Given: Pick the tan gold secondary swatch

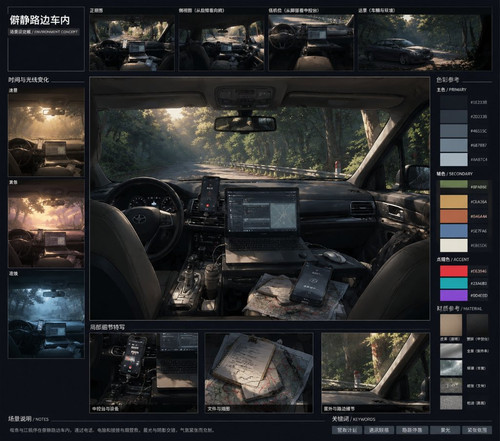Looking at the screenshot, I should coord(454,202).
